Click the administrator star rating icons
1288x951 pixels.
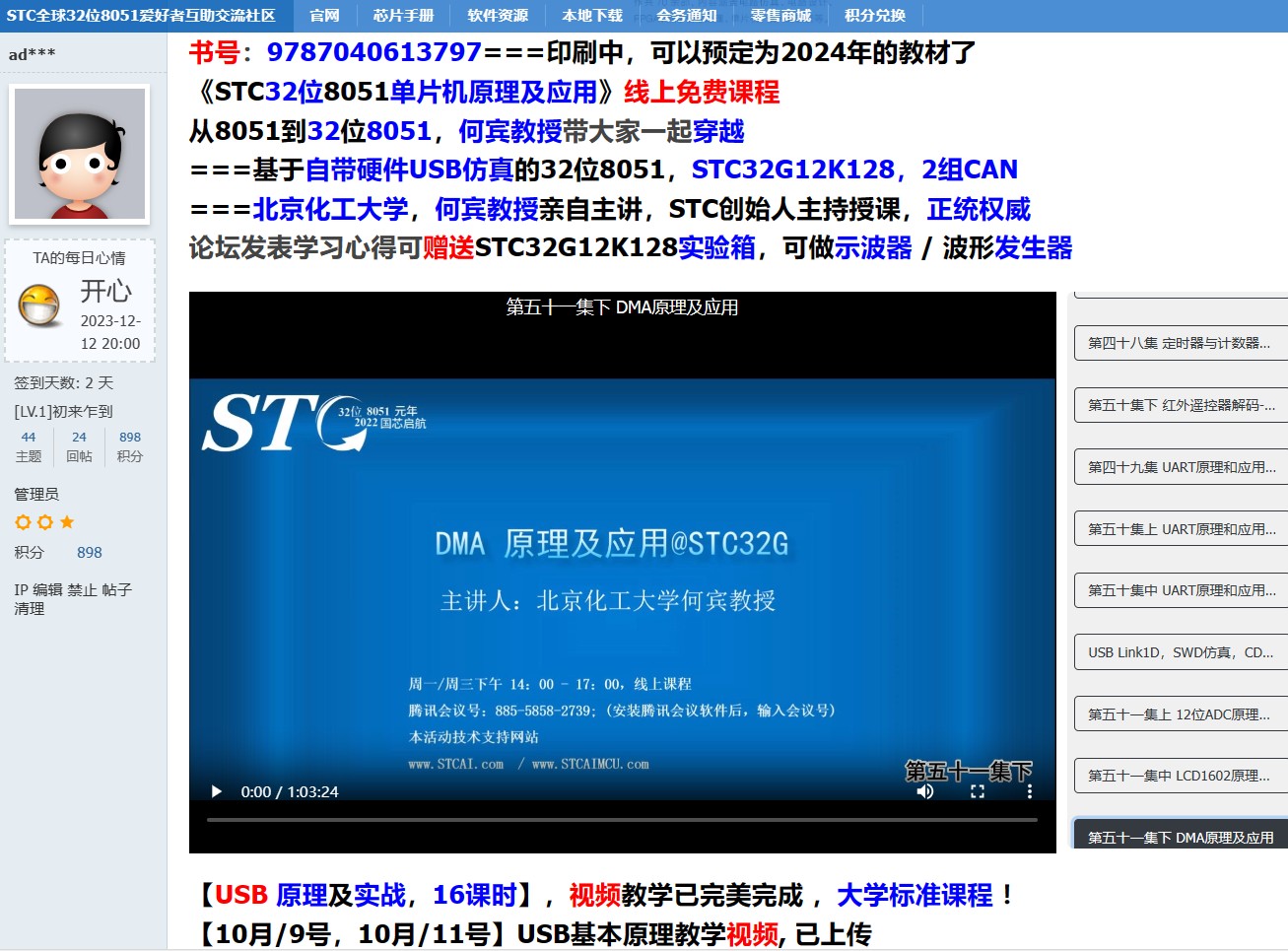pos(44,522)
